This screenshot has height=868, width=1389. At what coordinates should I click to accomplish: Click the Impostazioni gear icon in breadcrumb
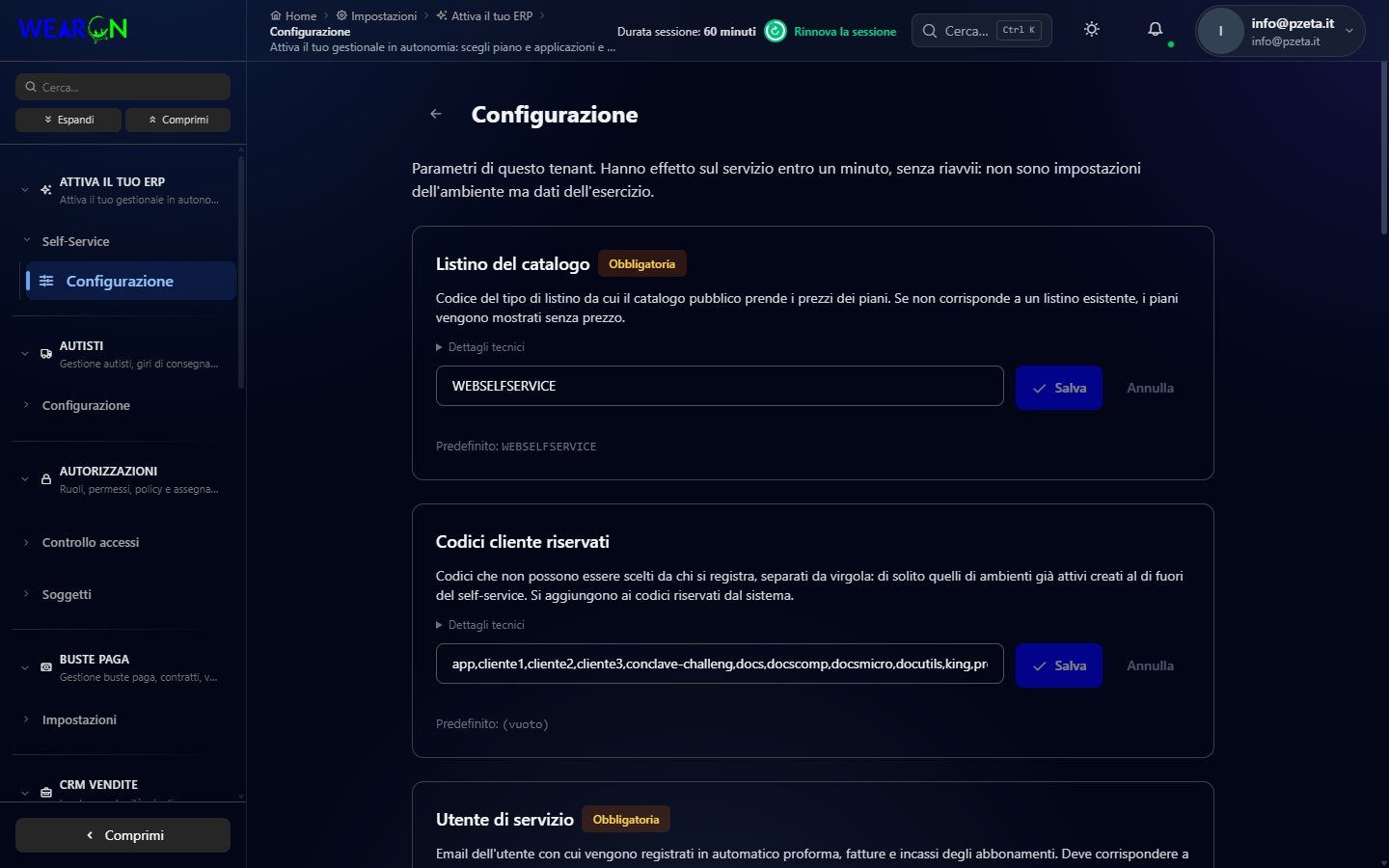coord(341,15)
